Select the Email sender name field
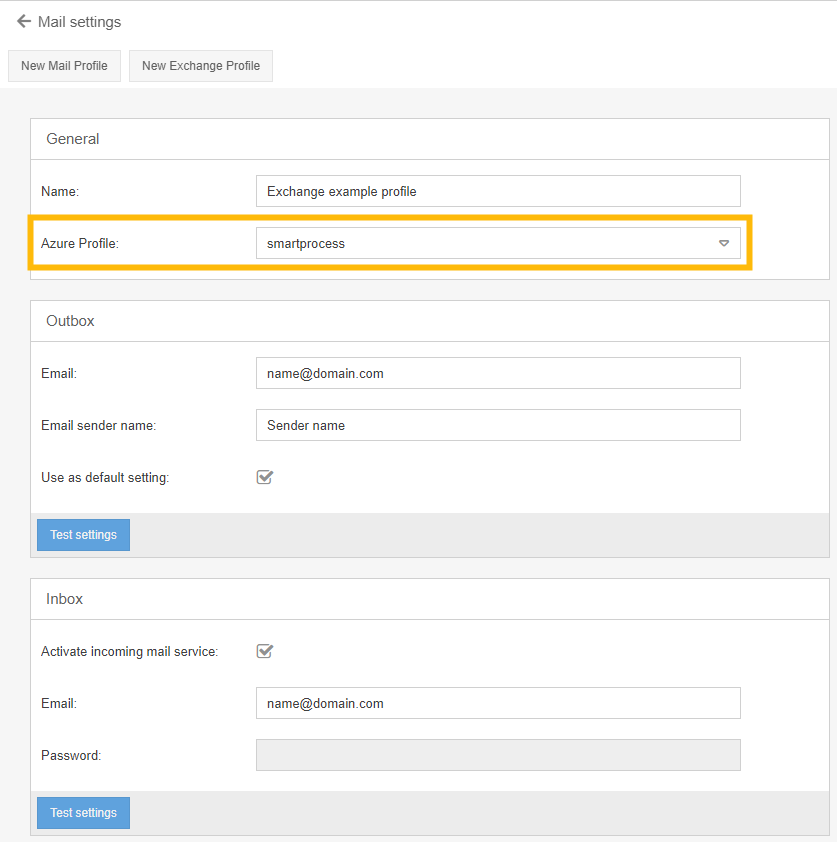Viewport: 837px width, 842px height. [x=498, y=425]
